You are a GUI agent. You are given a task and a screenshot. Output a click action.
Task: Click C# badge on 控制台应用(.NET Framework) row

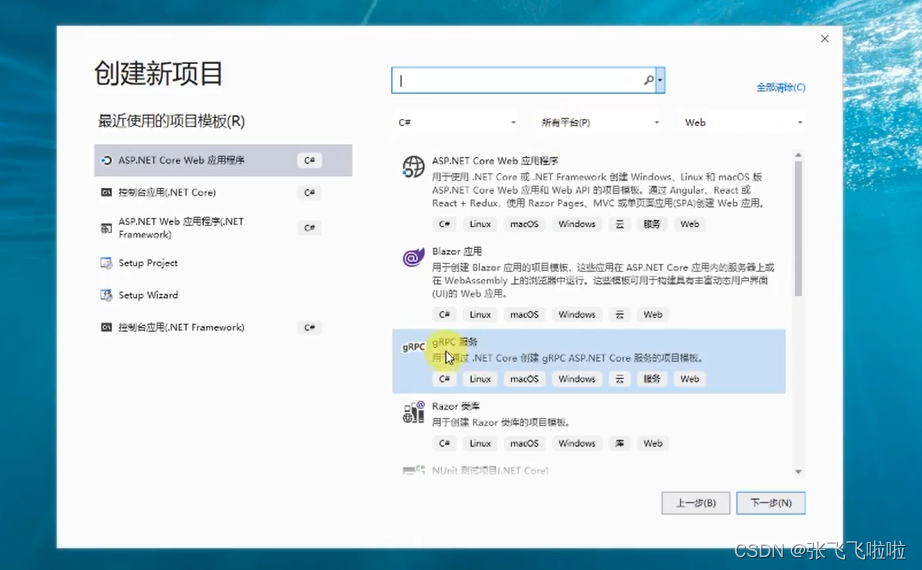pyautogui.click(x=309, y=327)
